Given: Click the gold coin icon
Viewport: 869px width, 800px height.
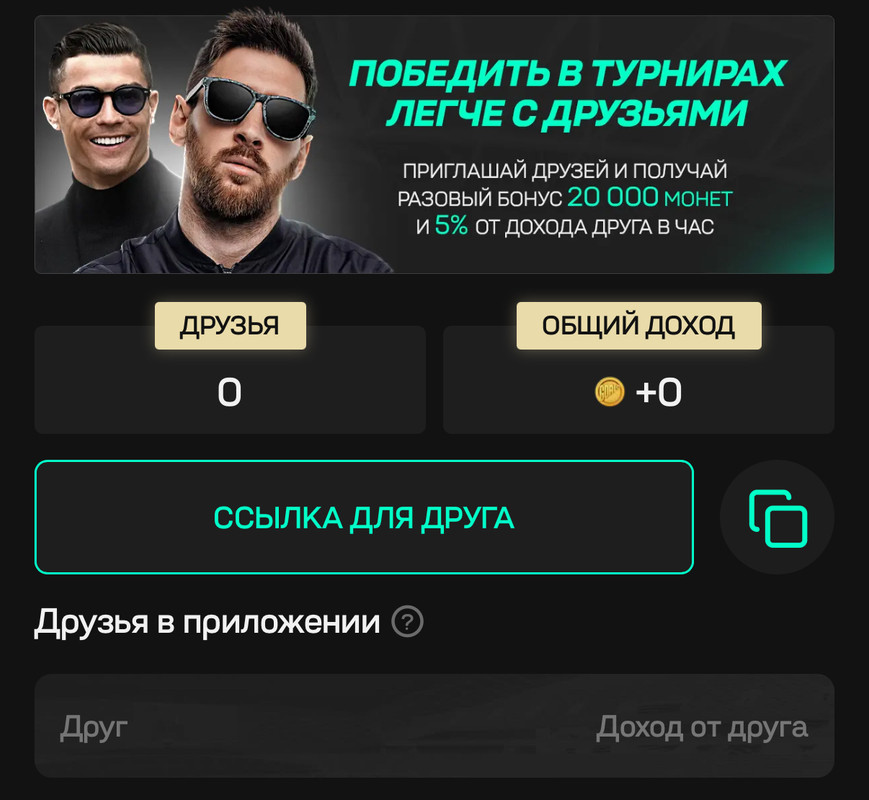Looking at the screenshot, I should tap(609, 391).
